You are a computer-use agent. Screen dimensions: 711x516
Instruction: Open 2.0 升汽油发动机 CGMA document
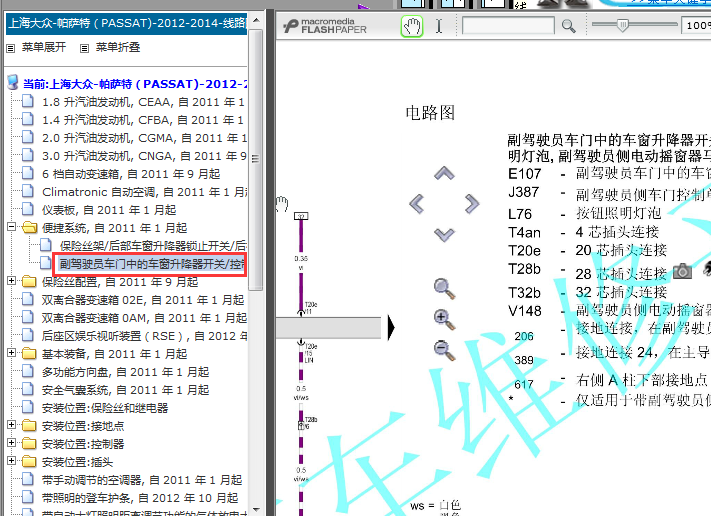pos(144,138)
